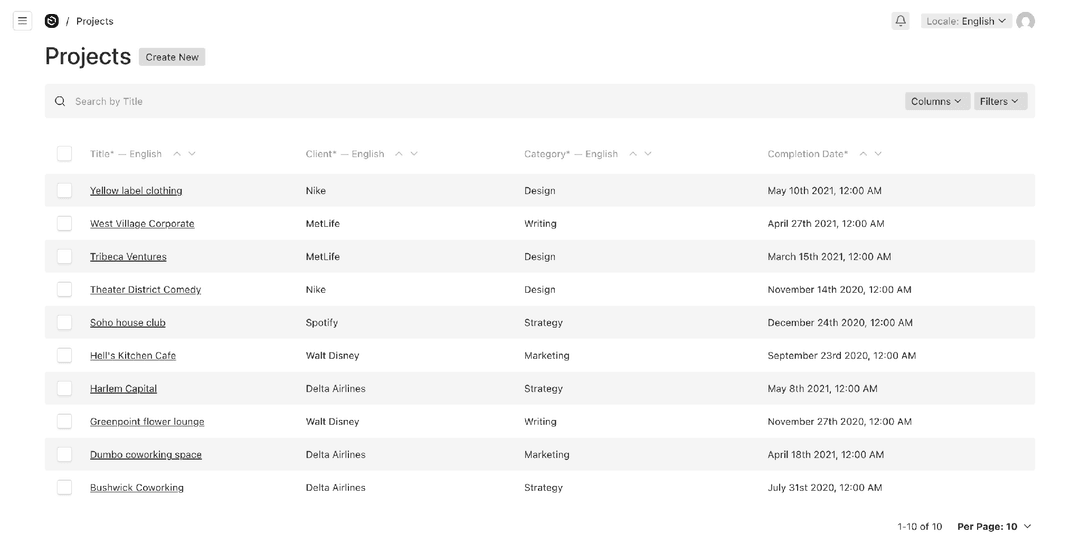The width and height of the screenshot is (1080, 547).
Task: Open the Soho house club project
Action: click(127, 323)
